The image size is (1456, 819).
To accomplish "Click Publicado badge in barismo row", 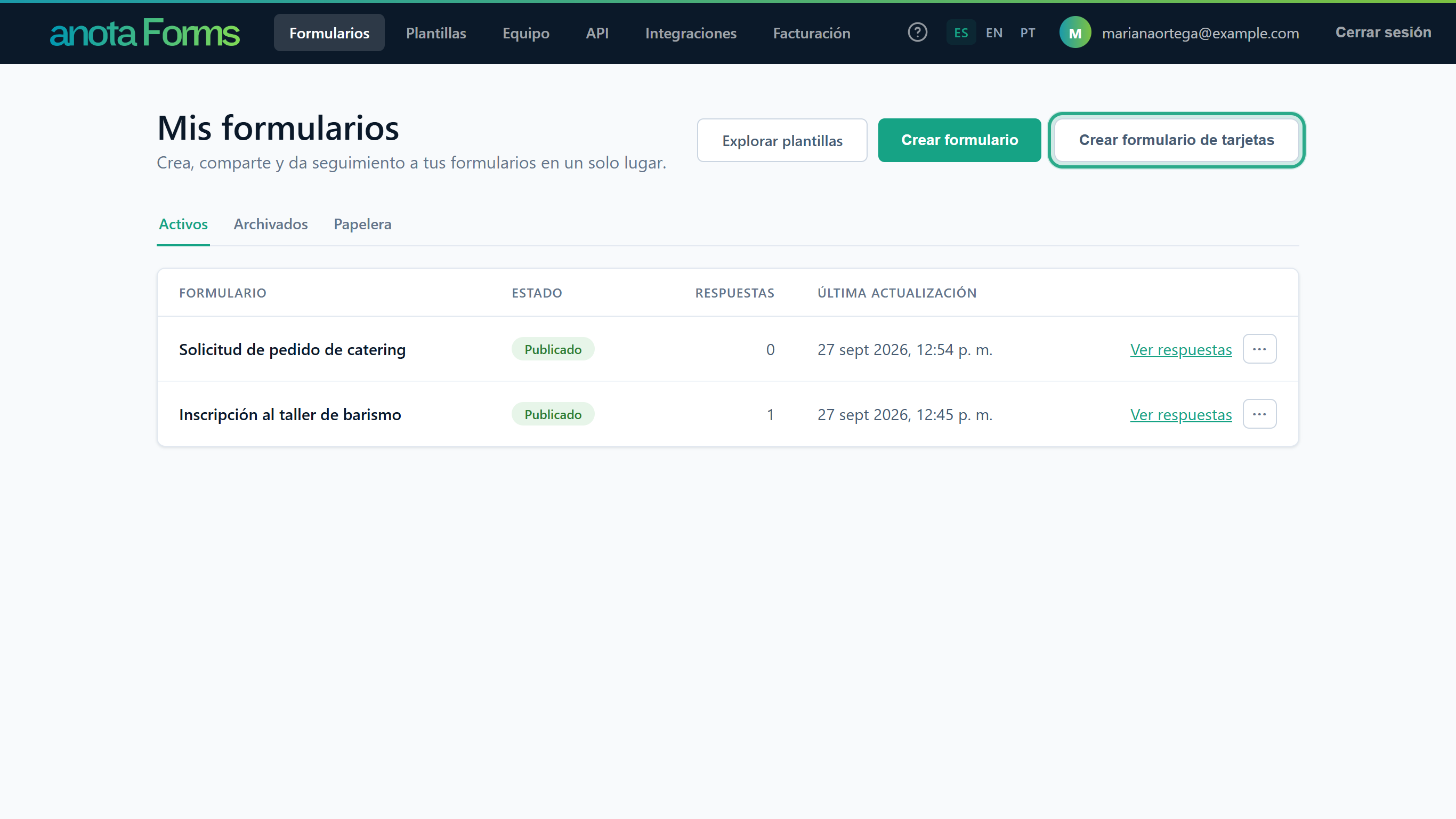I will (553, 414).
